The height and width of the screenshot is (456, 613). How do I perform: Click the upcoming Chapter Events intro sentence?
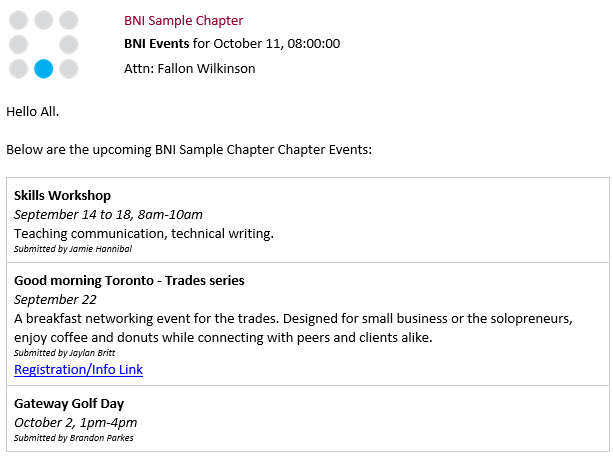tap(188, 150)
